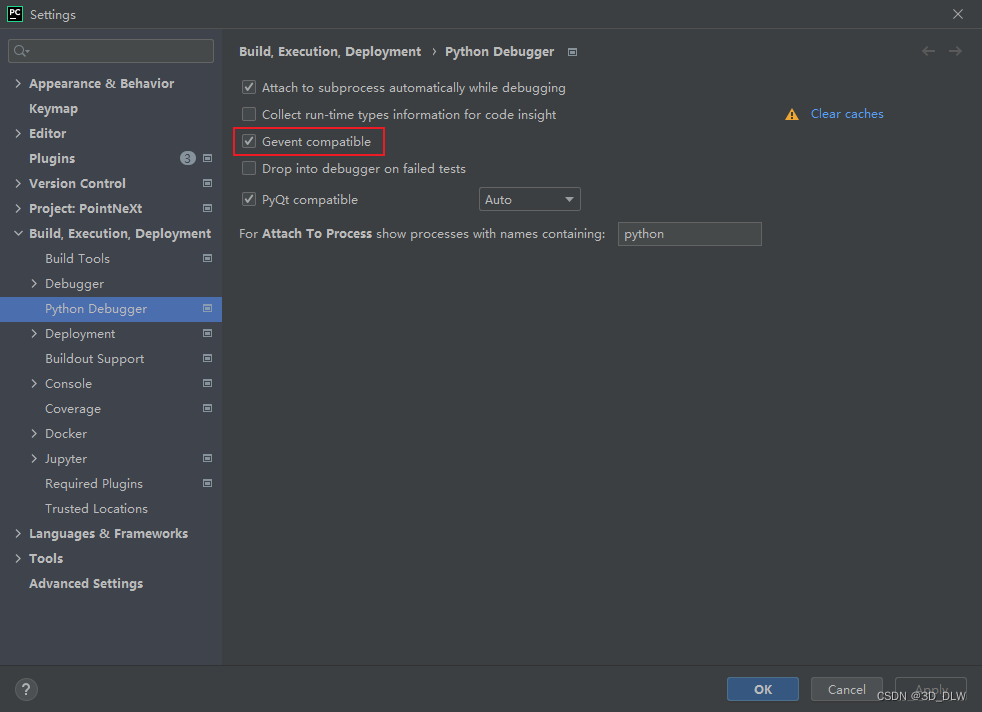982x712 pixels.
Task: Expand Appearance & Behavior section
Action: 18,83
